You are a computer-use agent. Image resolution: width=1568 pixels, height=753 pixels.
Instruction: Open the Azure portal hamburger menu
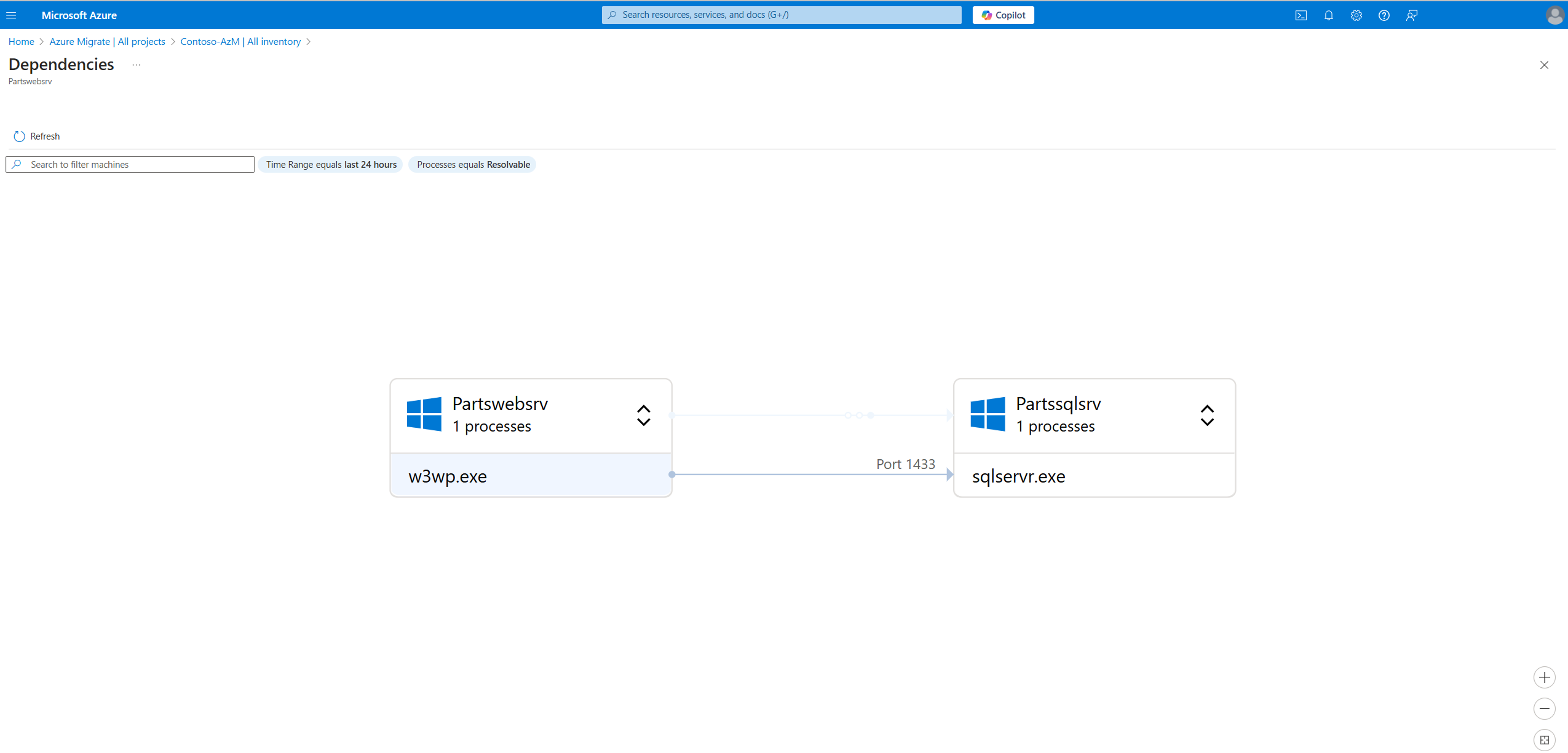pyautogui.click(x=11, y=15)
